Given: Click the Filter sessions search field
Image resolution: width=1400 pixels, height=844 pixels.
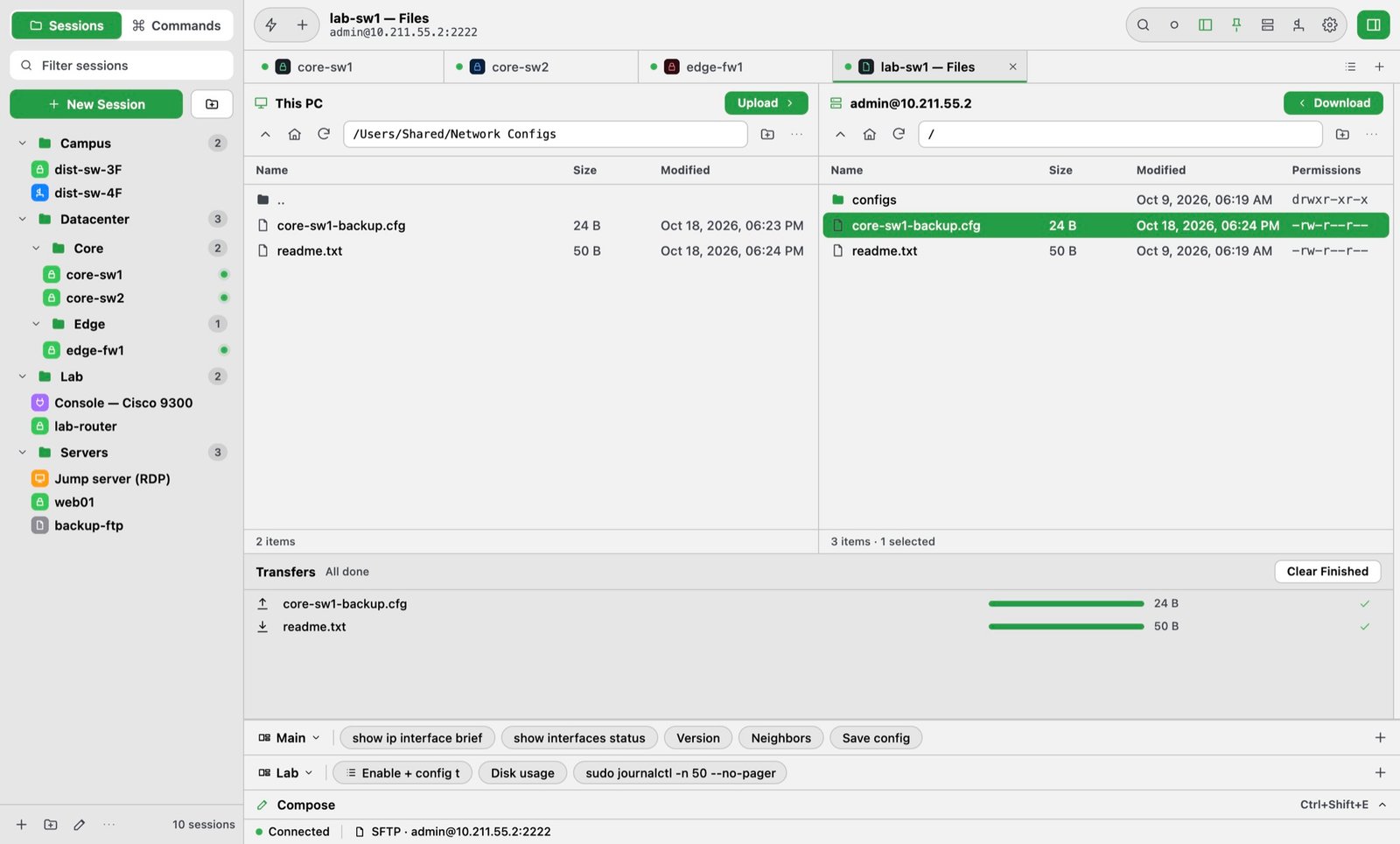Looking at the screenshot, I should coord(122,66).
